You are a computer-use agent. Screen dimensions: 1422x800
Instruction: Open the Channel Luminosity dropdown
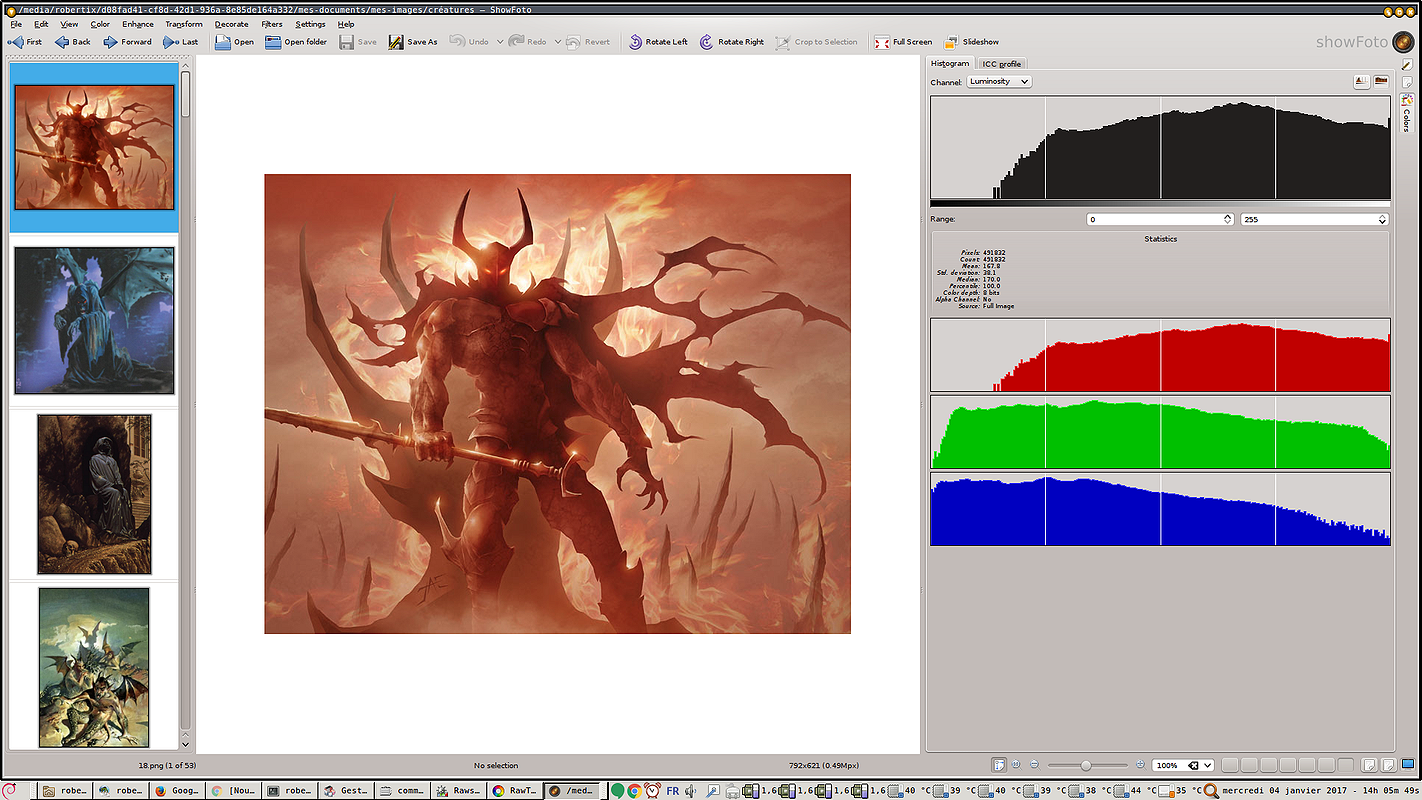pos(998,82)
